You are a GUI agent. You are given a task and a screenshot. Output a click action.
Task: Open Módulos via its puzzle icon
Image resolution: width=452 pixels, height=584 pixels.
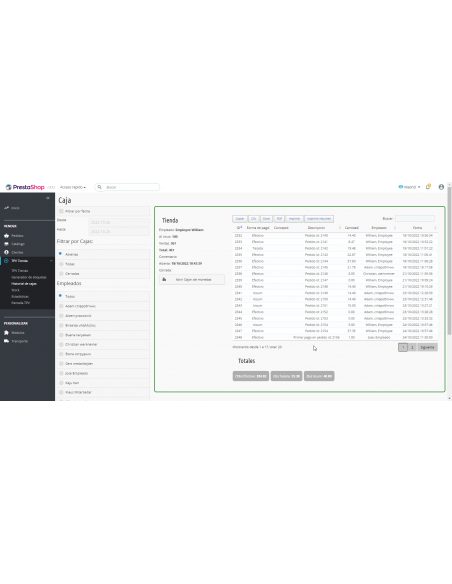pyautogui.click(x=6, y=332)
